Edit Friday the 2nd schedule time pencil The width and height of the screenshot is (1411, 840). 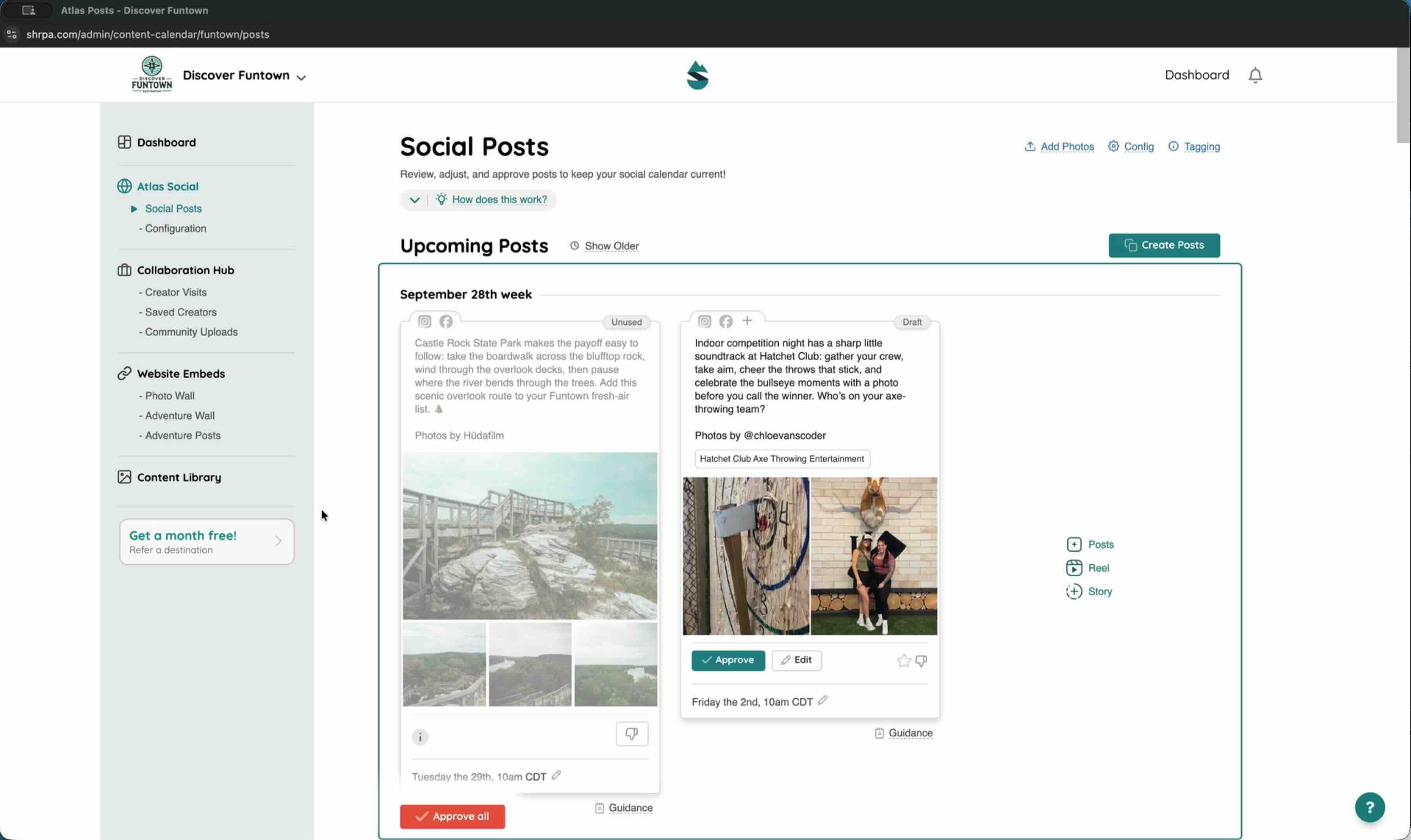[823, 701]
